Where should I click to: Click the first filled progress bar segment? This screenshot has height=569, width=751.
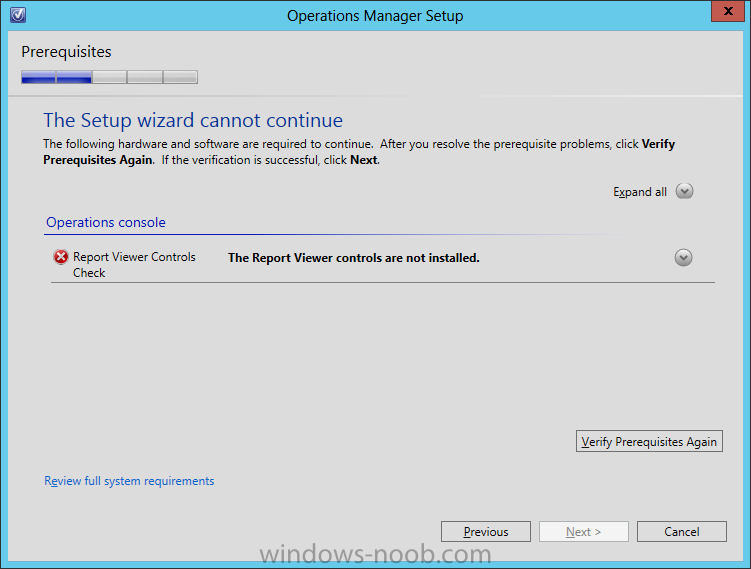click(38, 77)
